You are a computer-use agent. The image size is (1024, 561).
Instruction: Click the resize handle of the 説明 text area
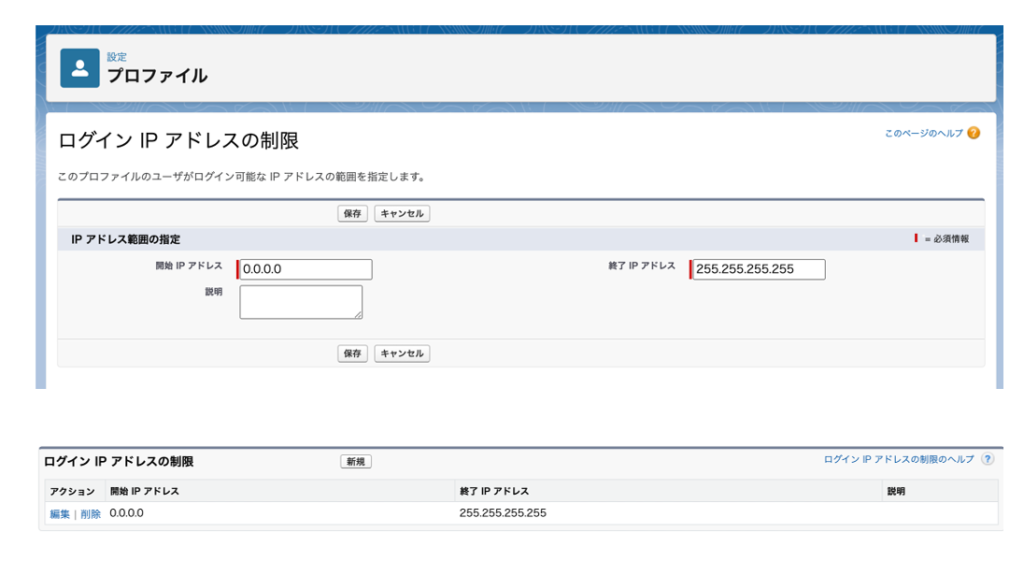click(x=358, y=314)
